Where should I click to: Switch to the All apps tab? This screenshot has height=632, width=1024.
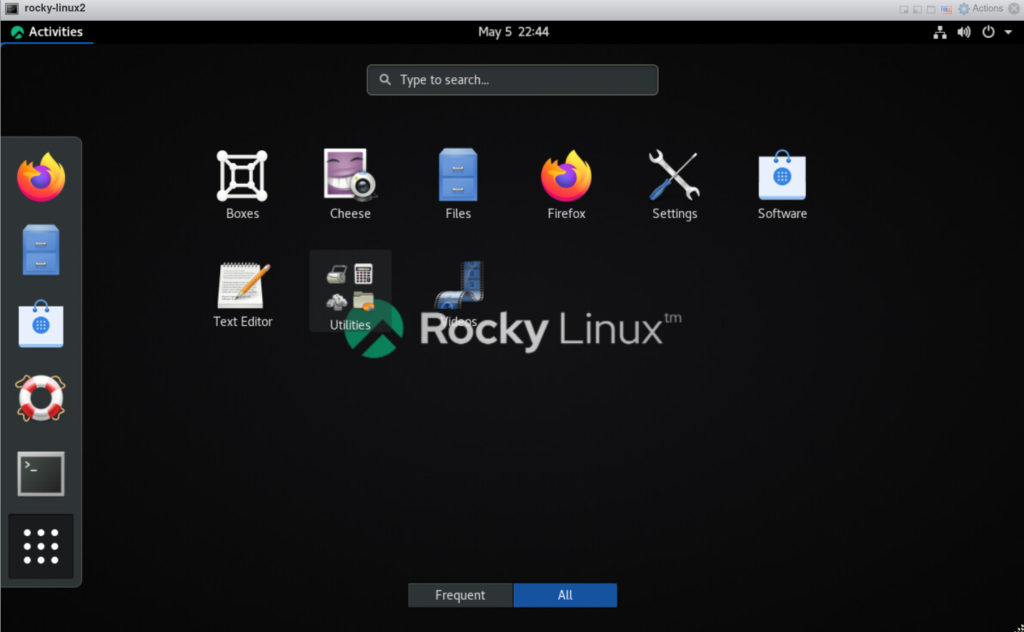tap(565, 595)
